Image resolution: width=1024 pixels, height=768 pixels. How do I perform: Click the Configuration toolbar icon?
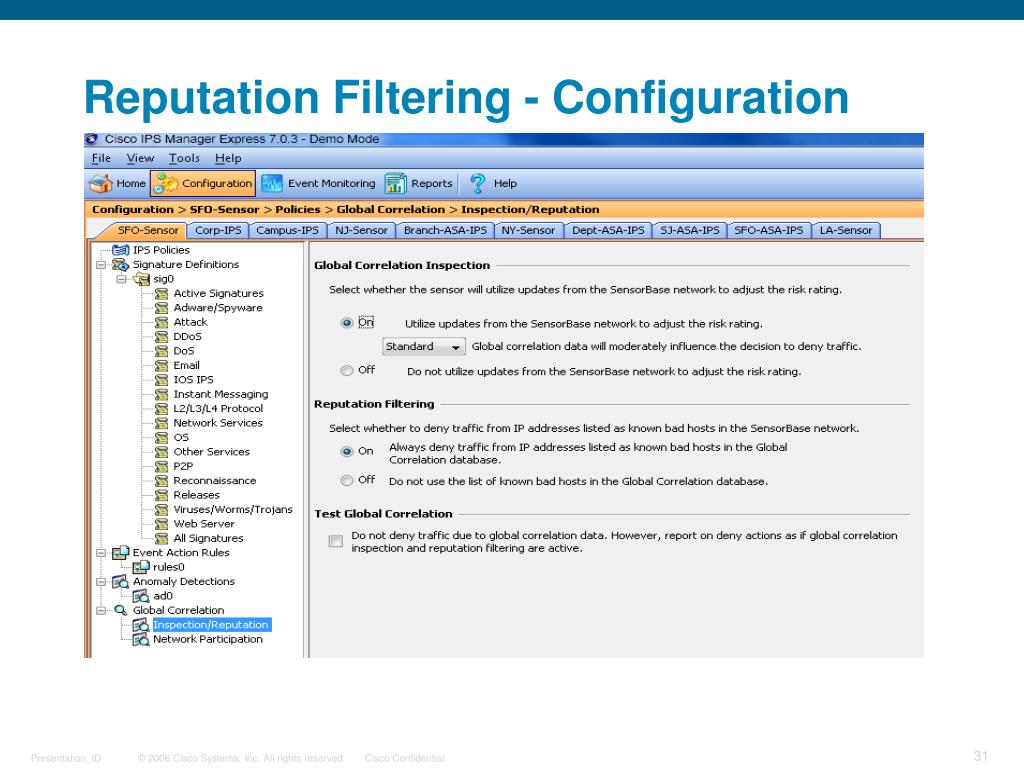point(165,184)
